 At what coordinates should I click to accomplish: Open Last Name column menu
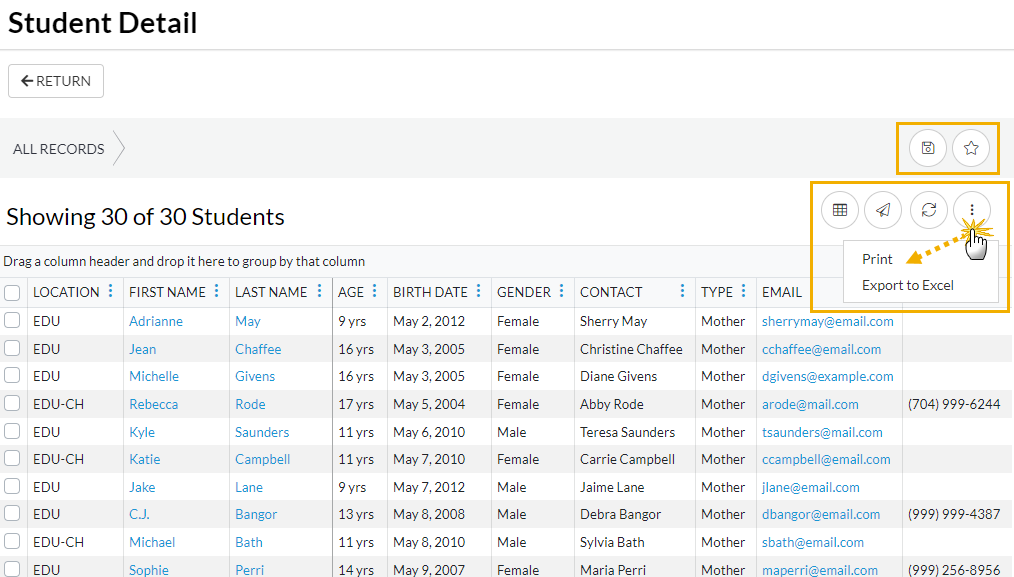pyautogui.click(x=319, y=292)
